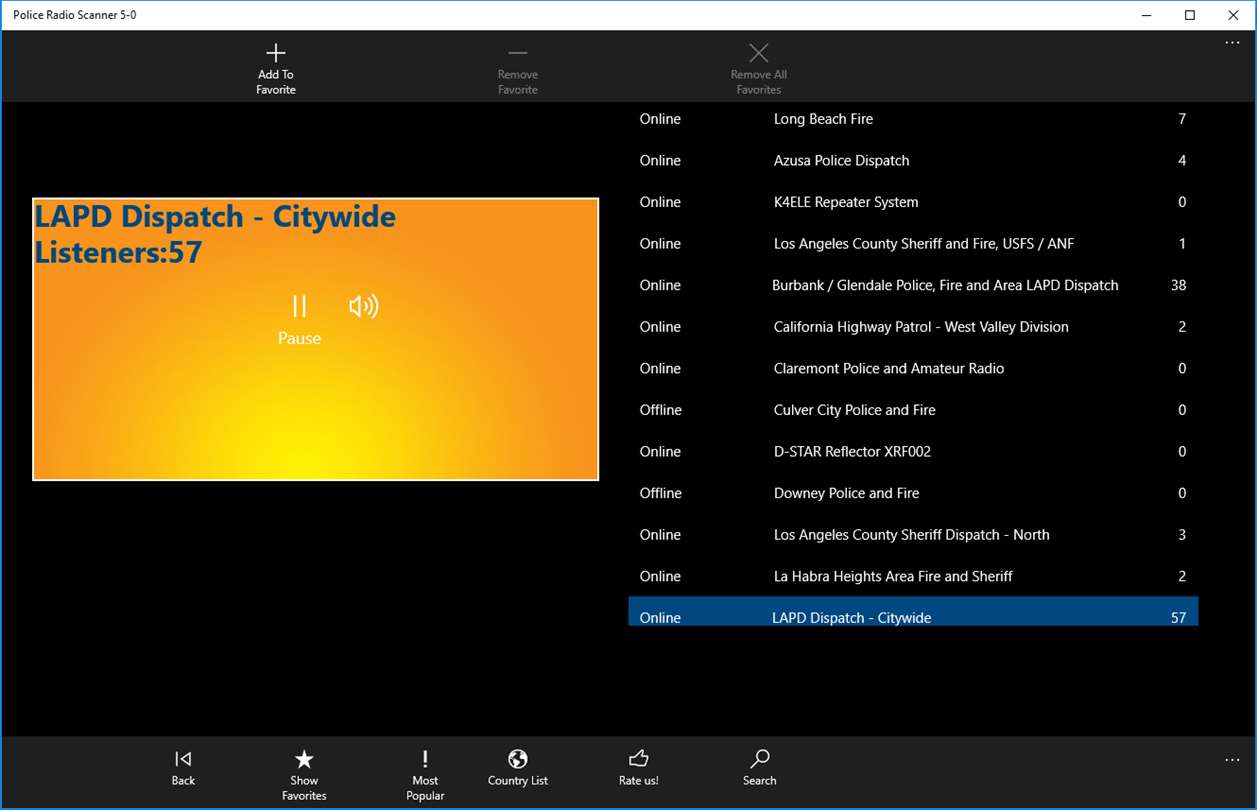Expand top app bar ellipsis menu
The height and width of the screenshot is (810, 1257).
point(1232,43)
